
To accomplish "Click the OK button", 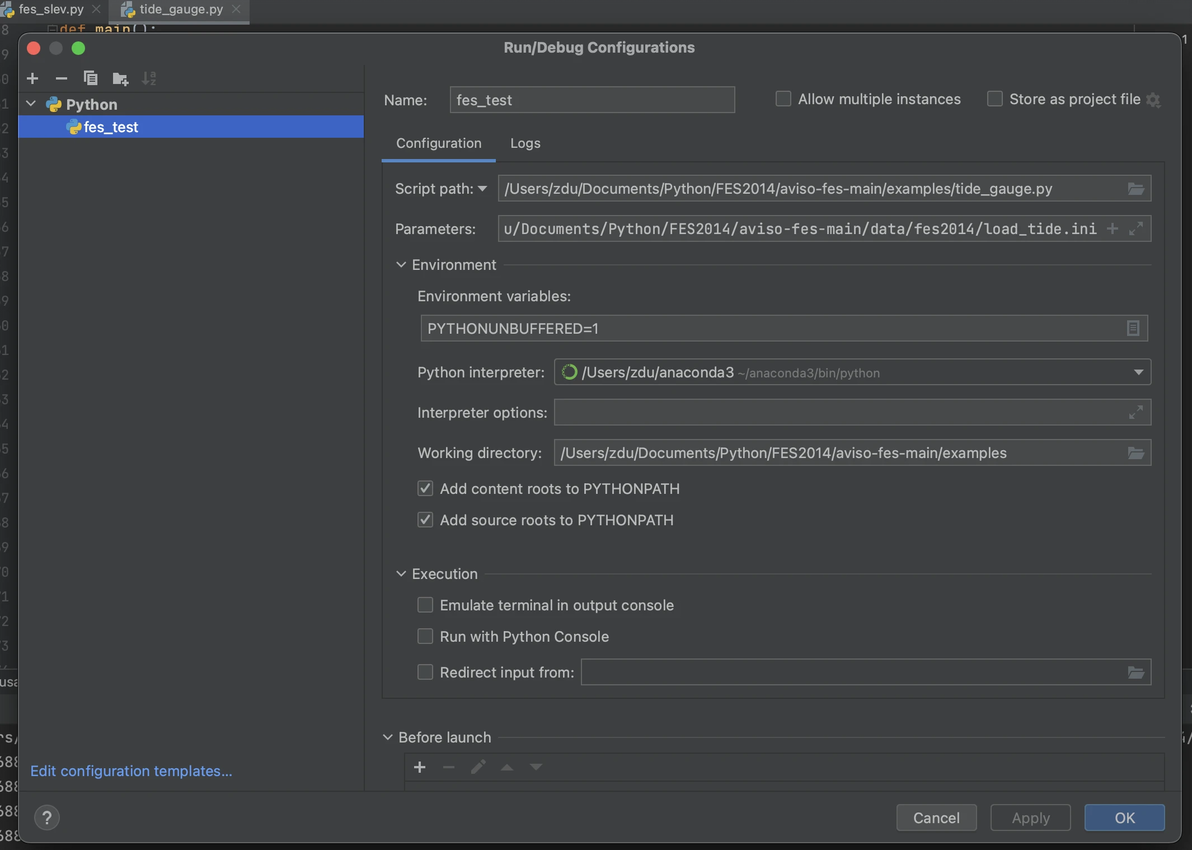I will [1124, 817].
